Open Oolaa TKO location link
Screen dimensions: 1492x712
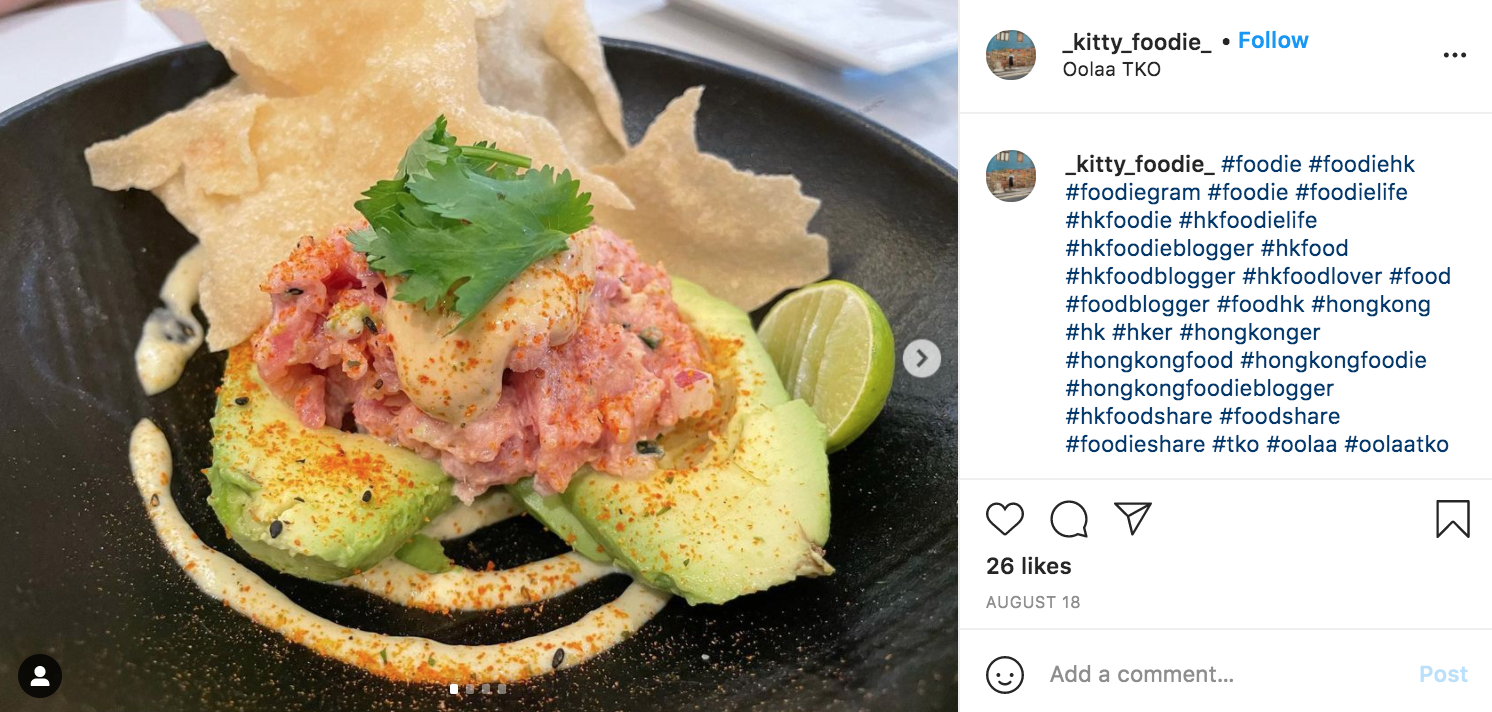pos(1112,70)
